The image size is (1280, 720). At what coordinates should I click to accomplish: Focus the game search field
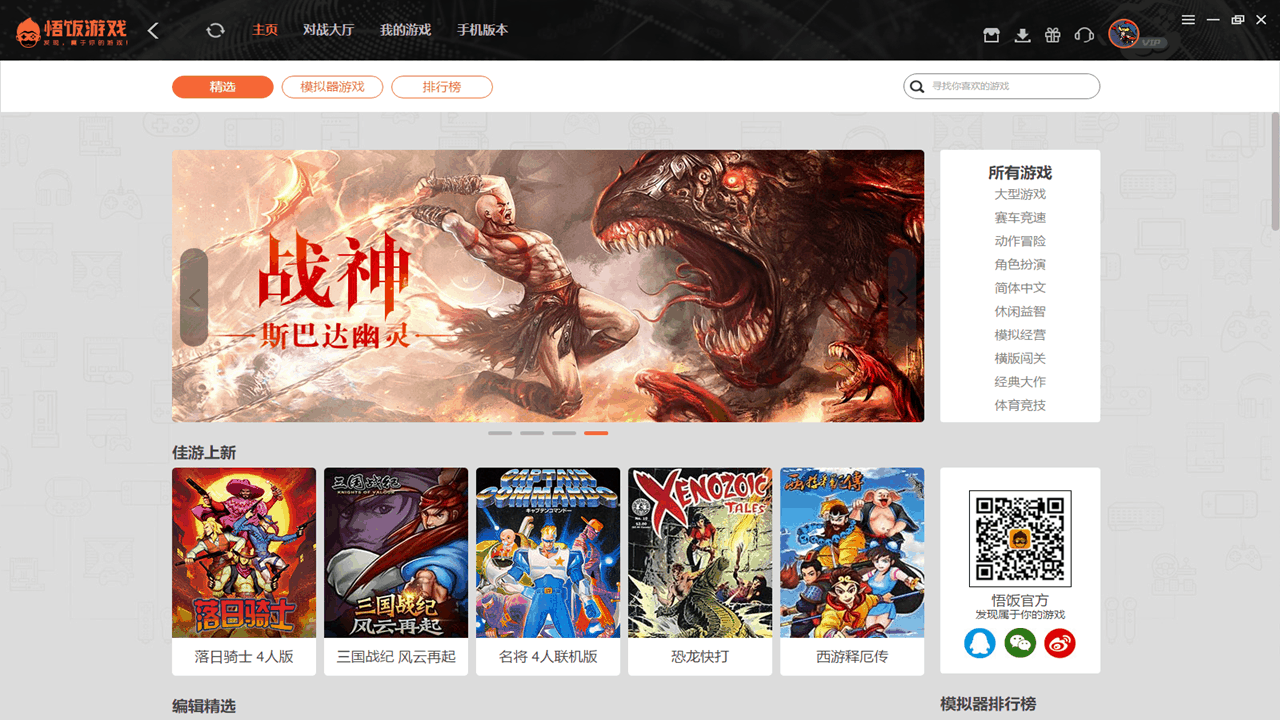(1002, 87)
